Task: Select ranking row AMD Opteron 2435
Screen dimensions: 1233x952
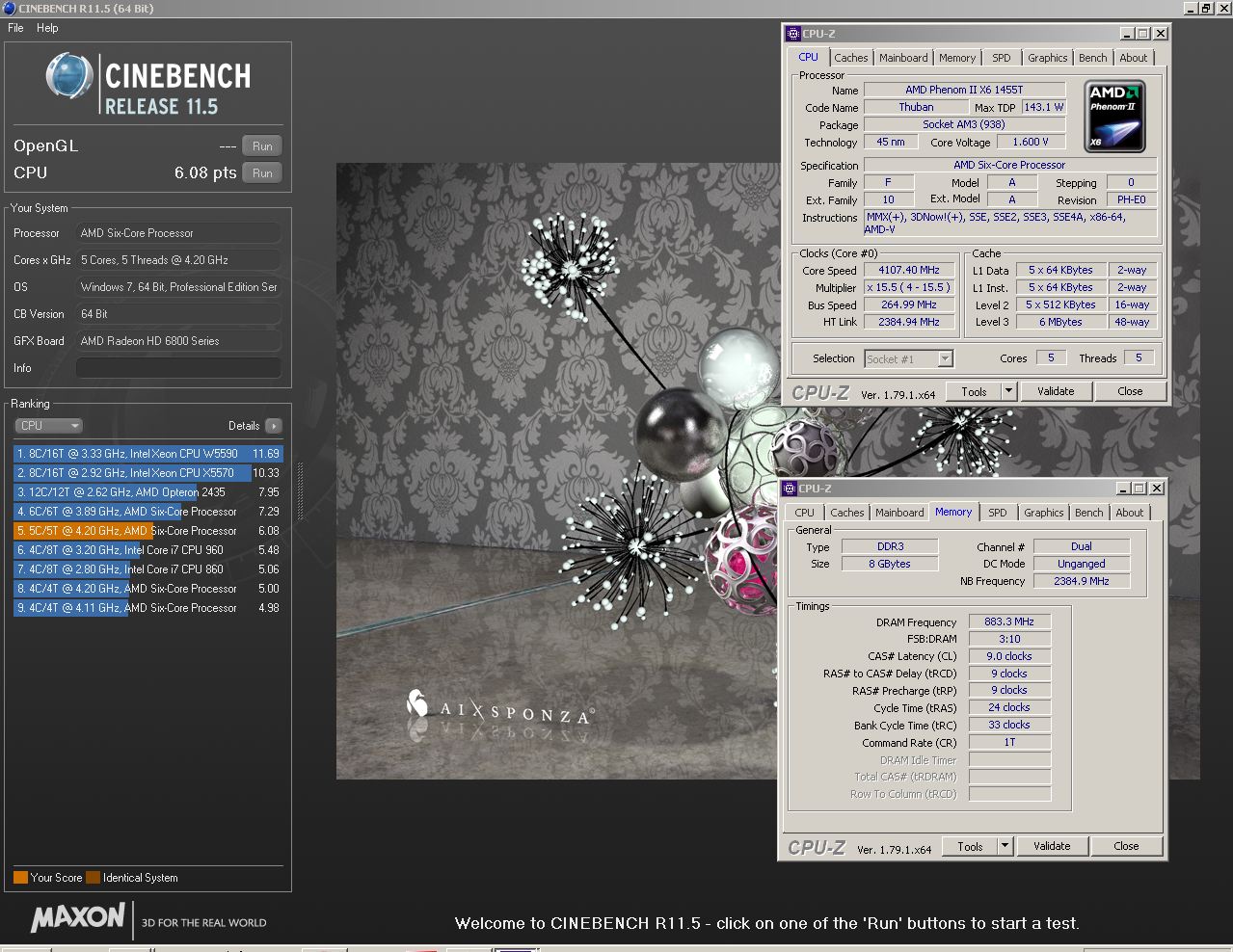Action: click(x=148, y=492)
